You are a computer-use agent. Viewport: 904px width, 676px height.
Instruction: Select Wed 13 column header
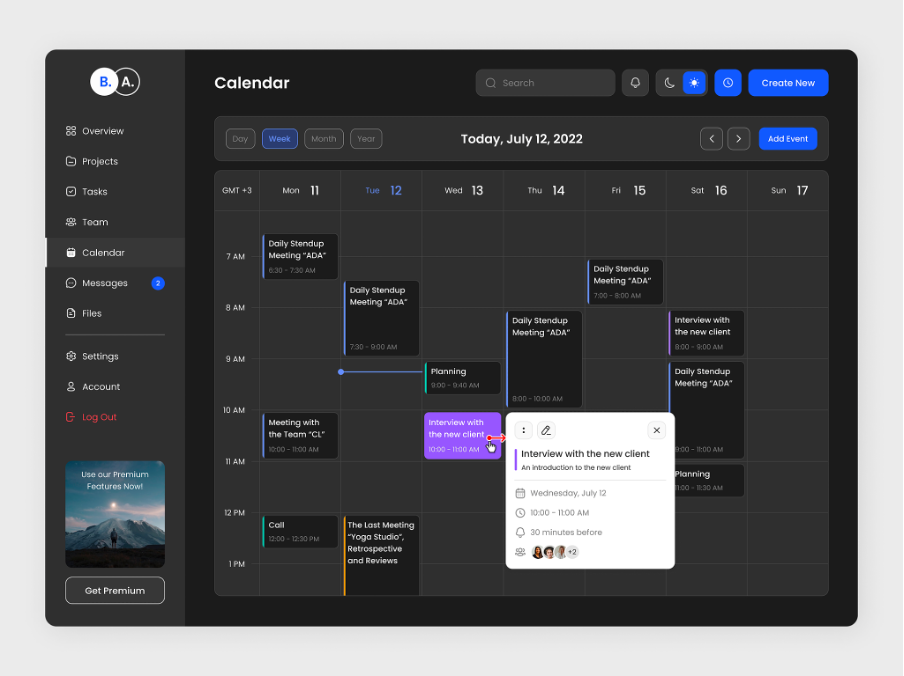[464, 191]
